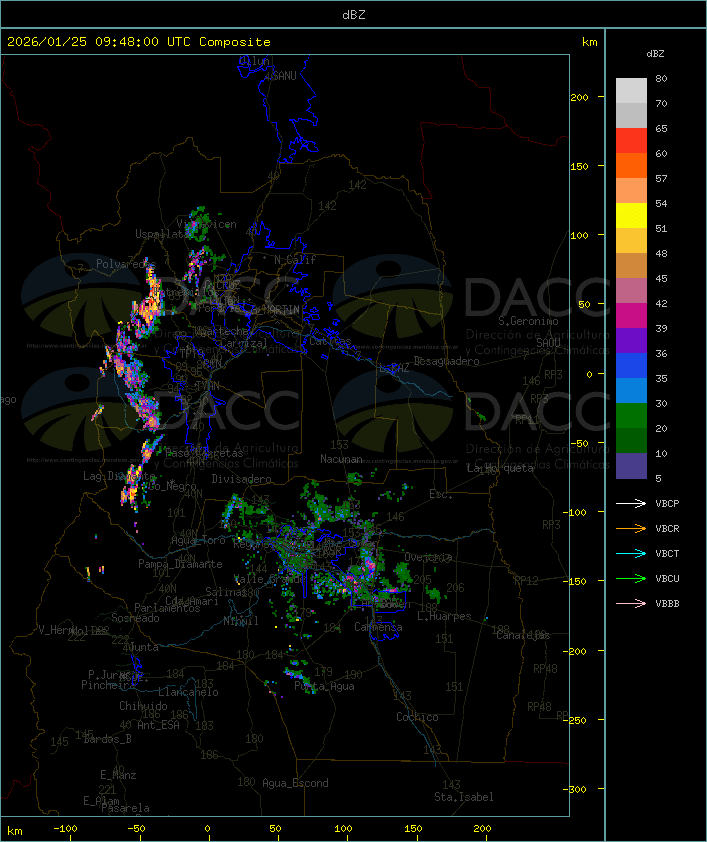The height and width of the screenshot is (842, 707).
Task: Click the Sta.Isabel label on map
Action: (463, 797)
